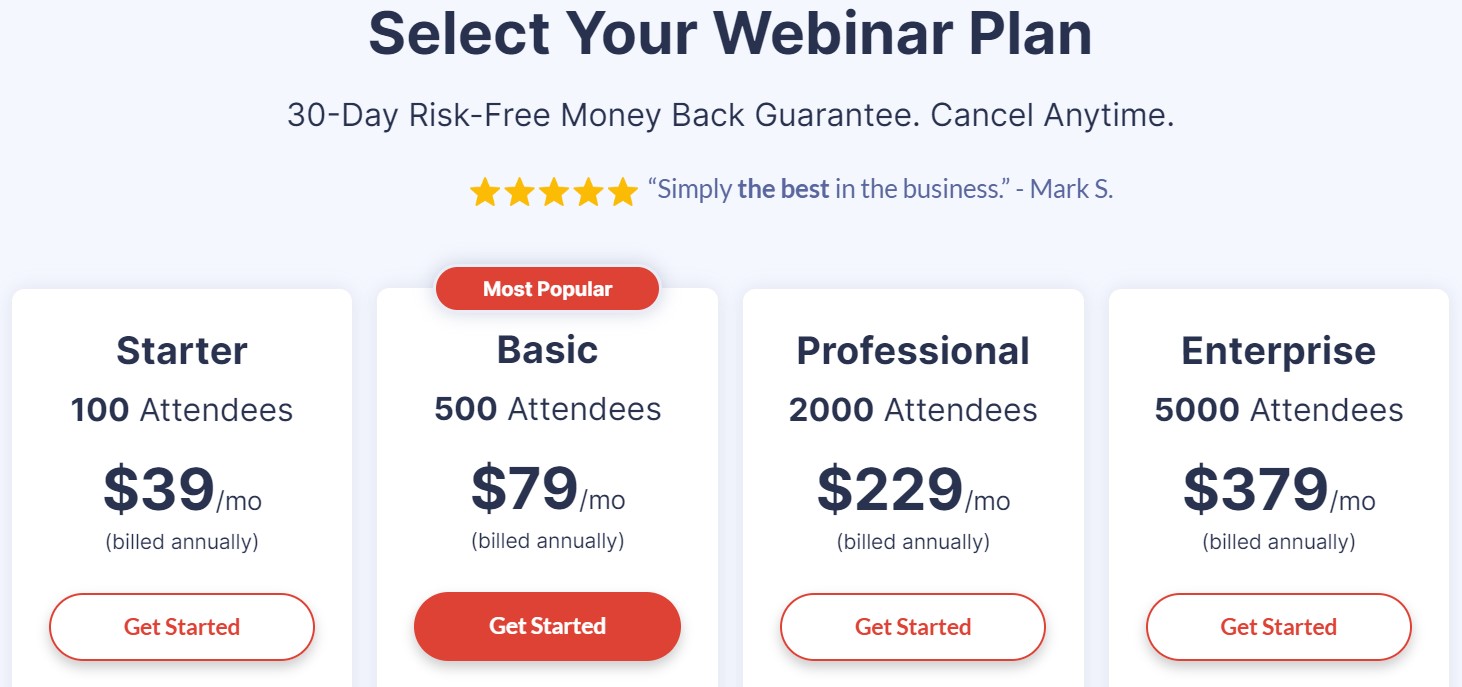This screenshot has width=1462, height=687.
Task: Select Get Started on Professional plan
Action: pos(913,627)
